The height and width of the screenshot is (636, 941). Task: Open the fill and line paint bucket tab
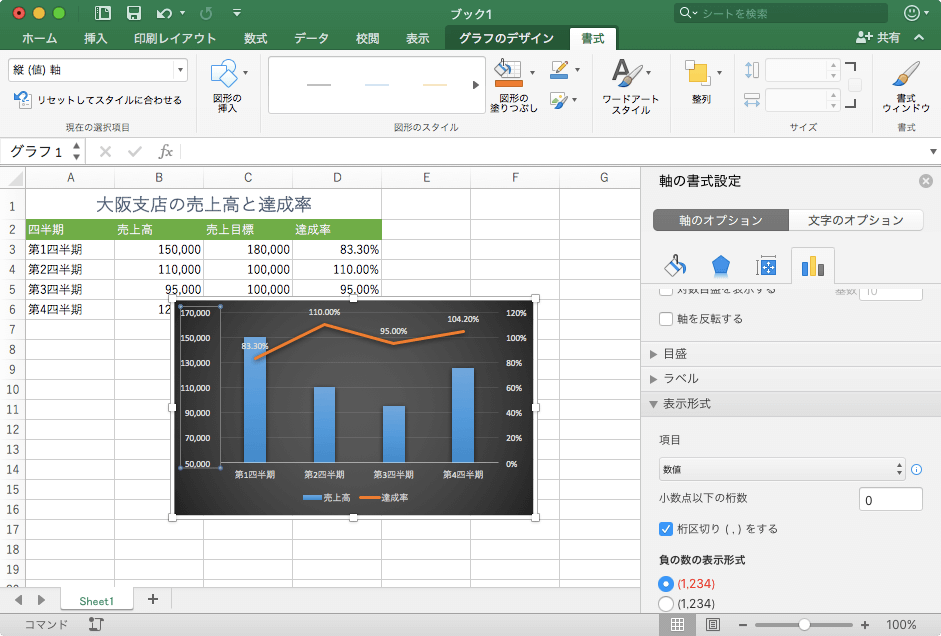(x=675, y=265)
